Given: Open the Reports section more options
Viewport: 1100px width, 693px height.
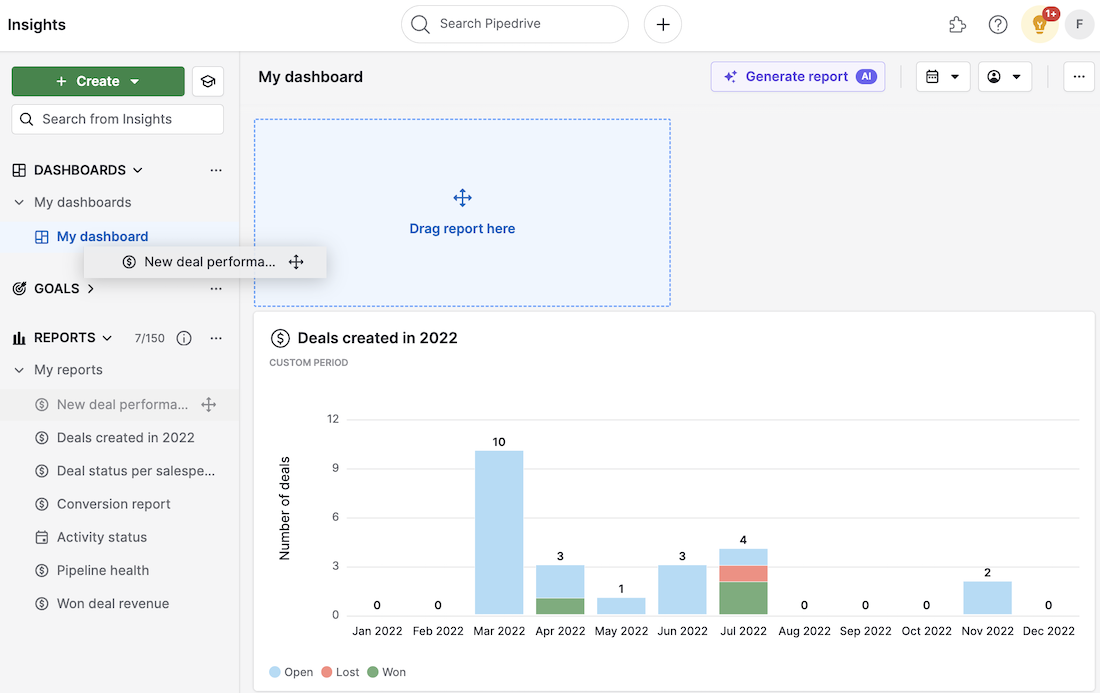Looking at the screenshot, I should click(216, 338).
